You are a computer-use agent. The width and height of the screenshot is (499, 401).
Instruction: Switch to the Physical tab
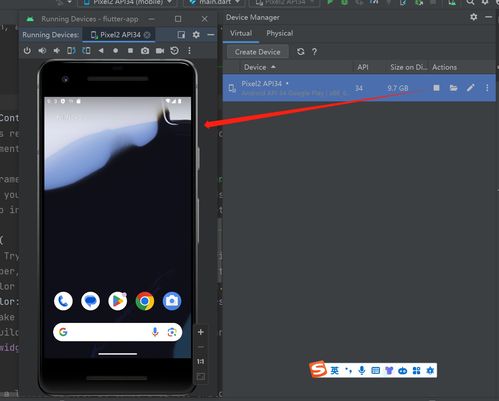(280, 33)
